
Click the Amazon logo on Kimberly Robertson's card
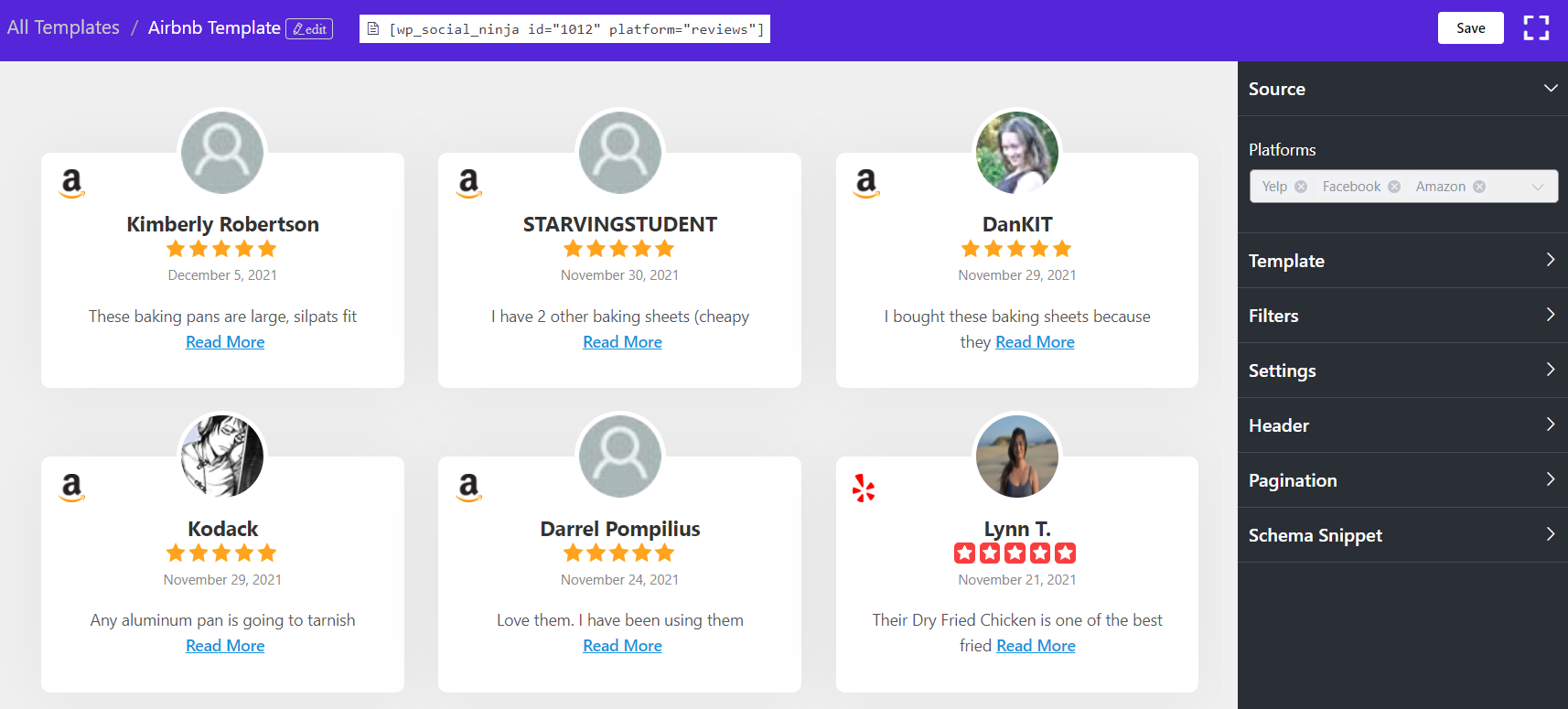[x=71, y=183]
